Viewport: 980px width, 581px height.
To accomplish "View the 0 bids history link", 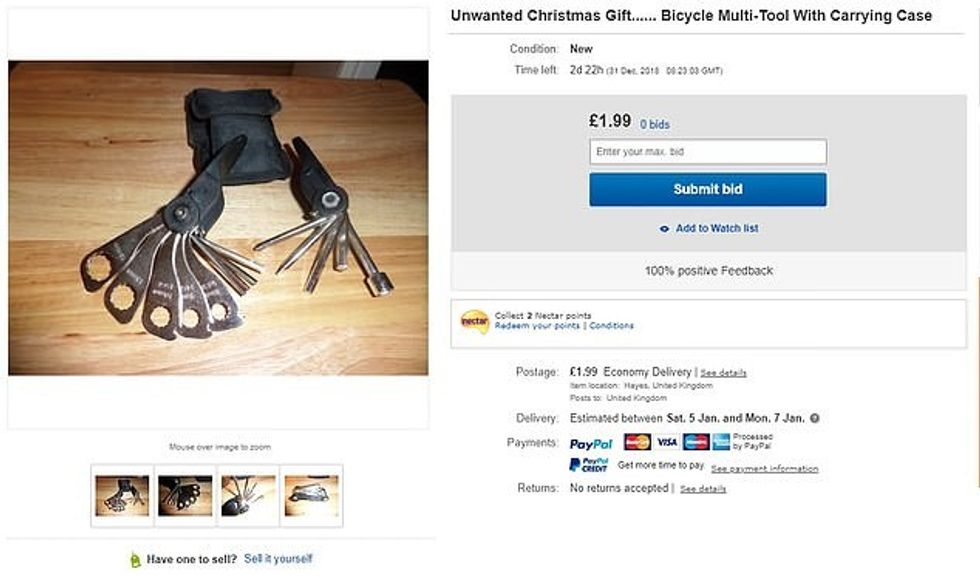I will (x=654, y=124).
